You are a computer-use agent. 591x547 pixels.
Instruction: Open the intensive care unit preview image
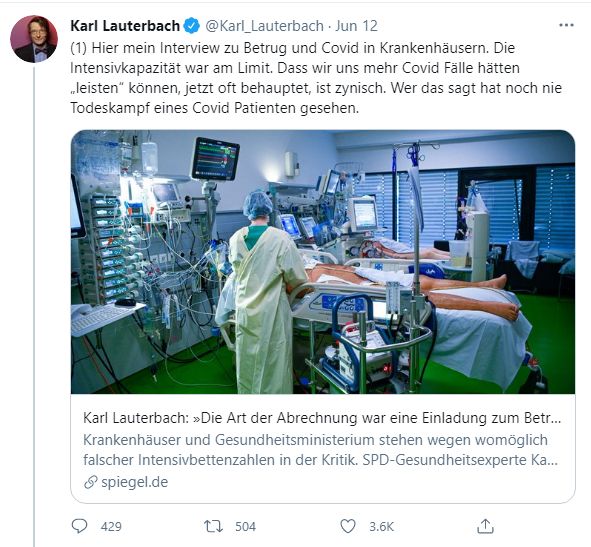323,262
